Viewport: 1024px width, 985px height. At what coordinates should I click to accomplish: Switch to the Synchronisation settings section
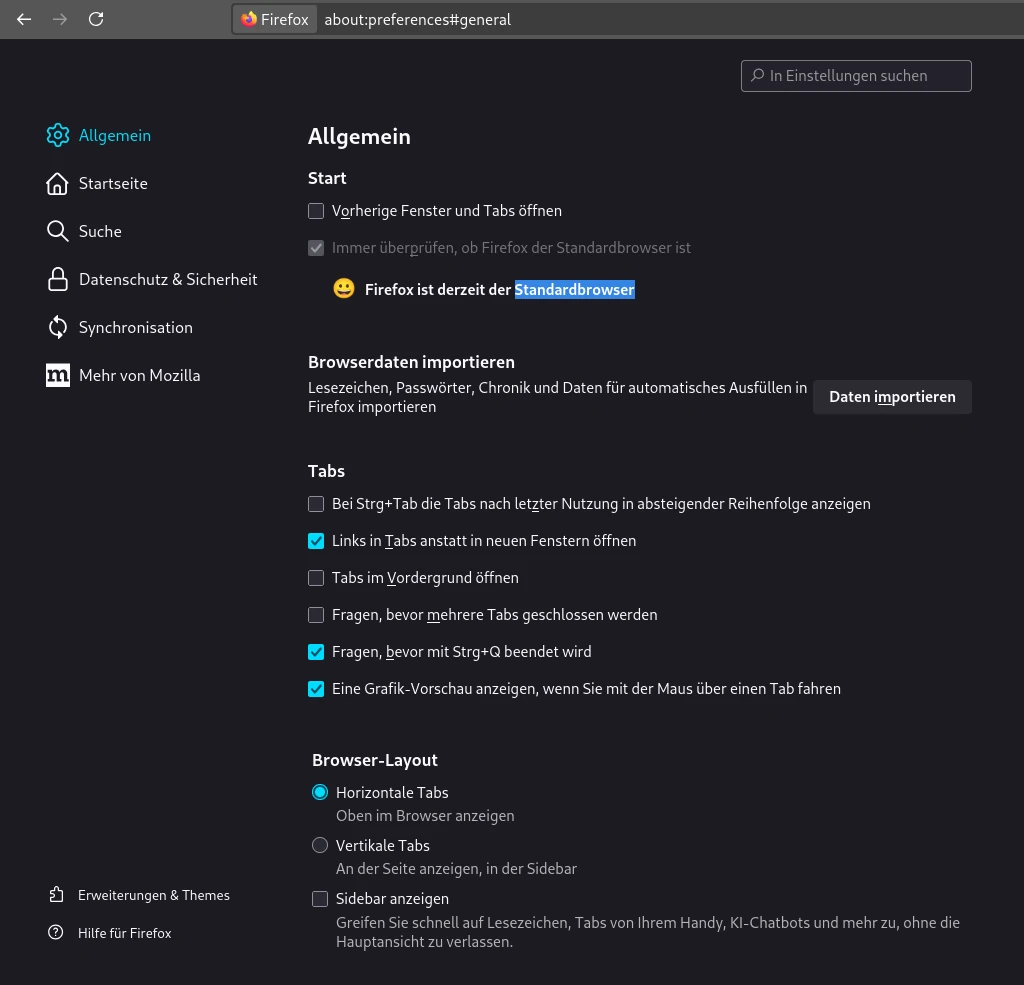[x=136, y=327]
